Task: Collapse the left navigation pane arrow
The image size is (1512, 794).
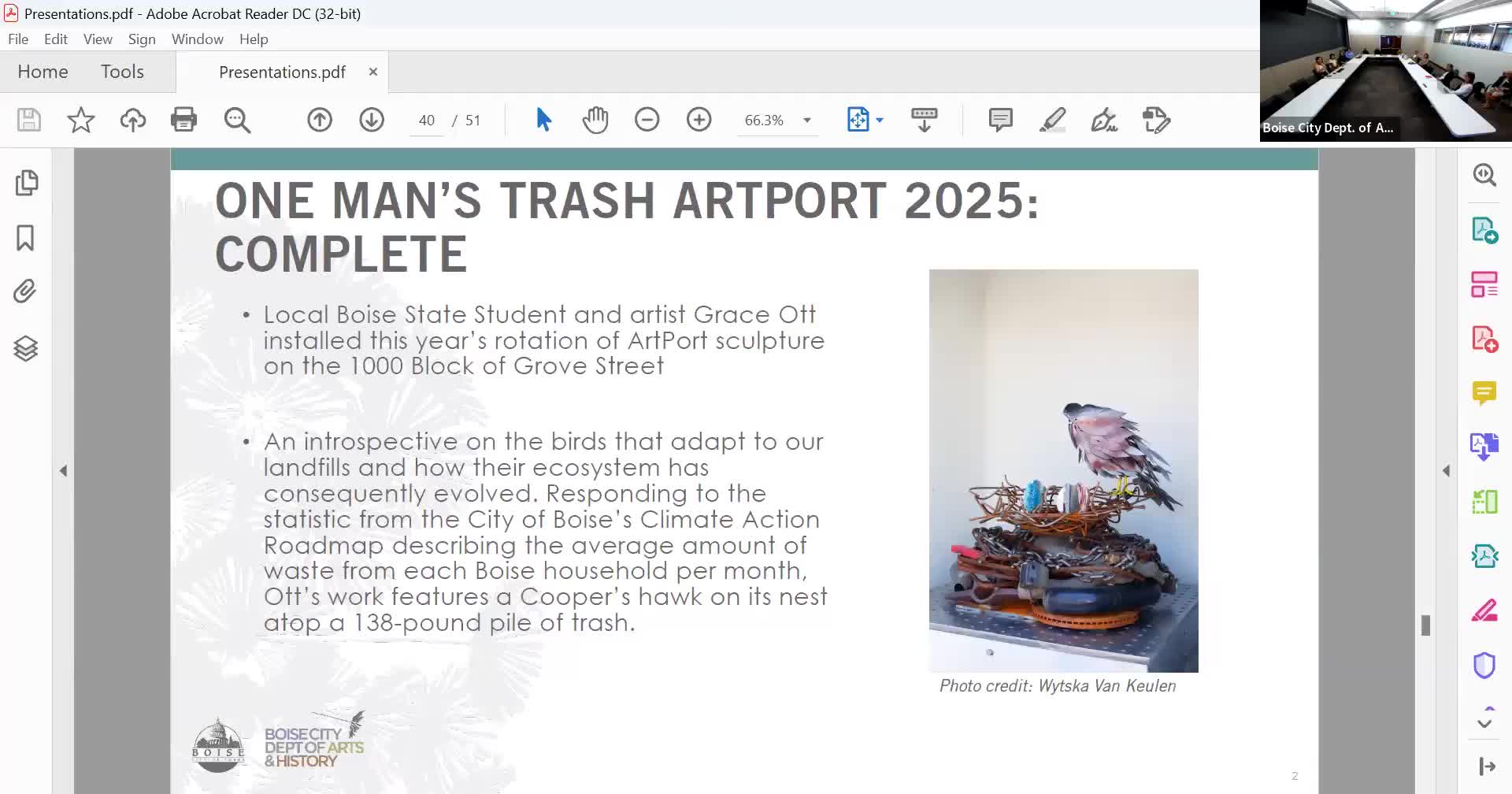Action: (63, 471)
